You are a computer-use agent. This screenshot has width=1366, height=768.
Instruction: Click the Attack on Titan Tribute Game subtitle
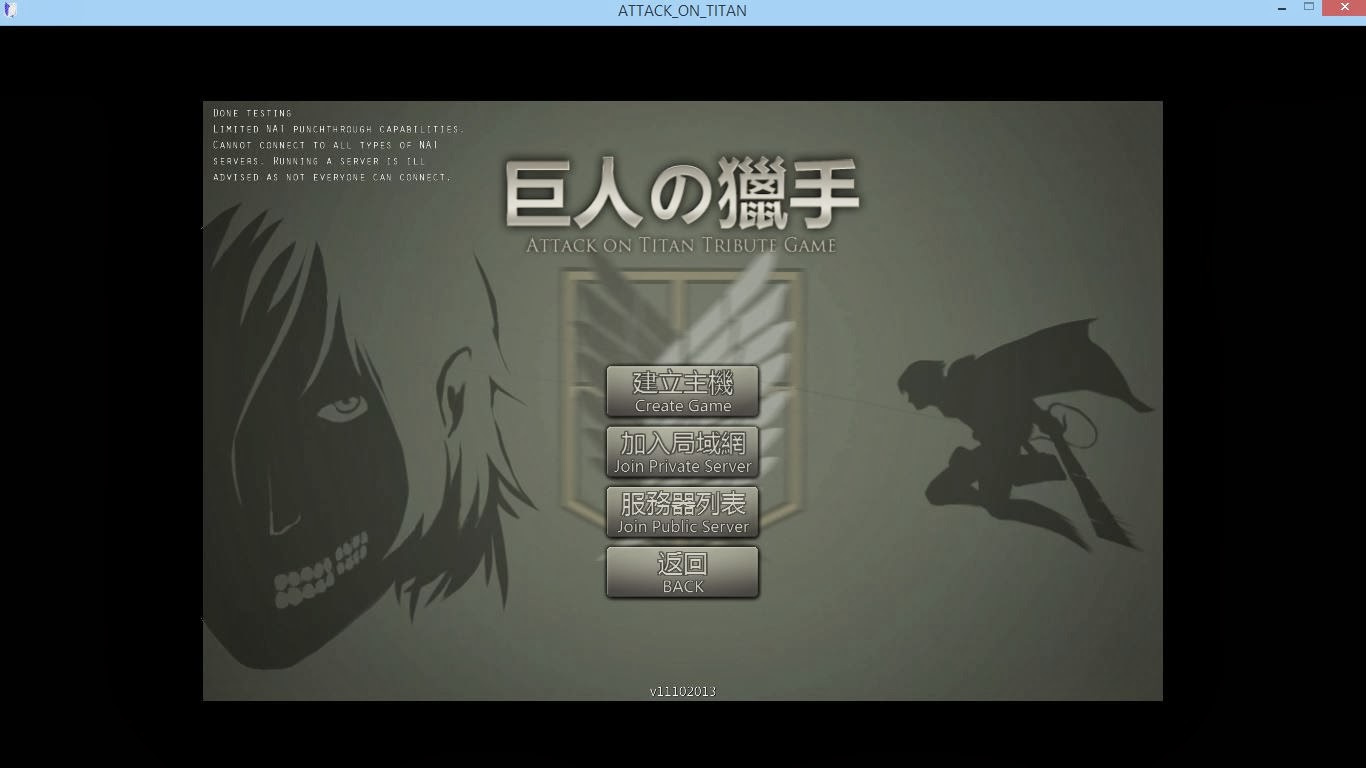[x=681, y=245]
